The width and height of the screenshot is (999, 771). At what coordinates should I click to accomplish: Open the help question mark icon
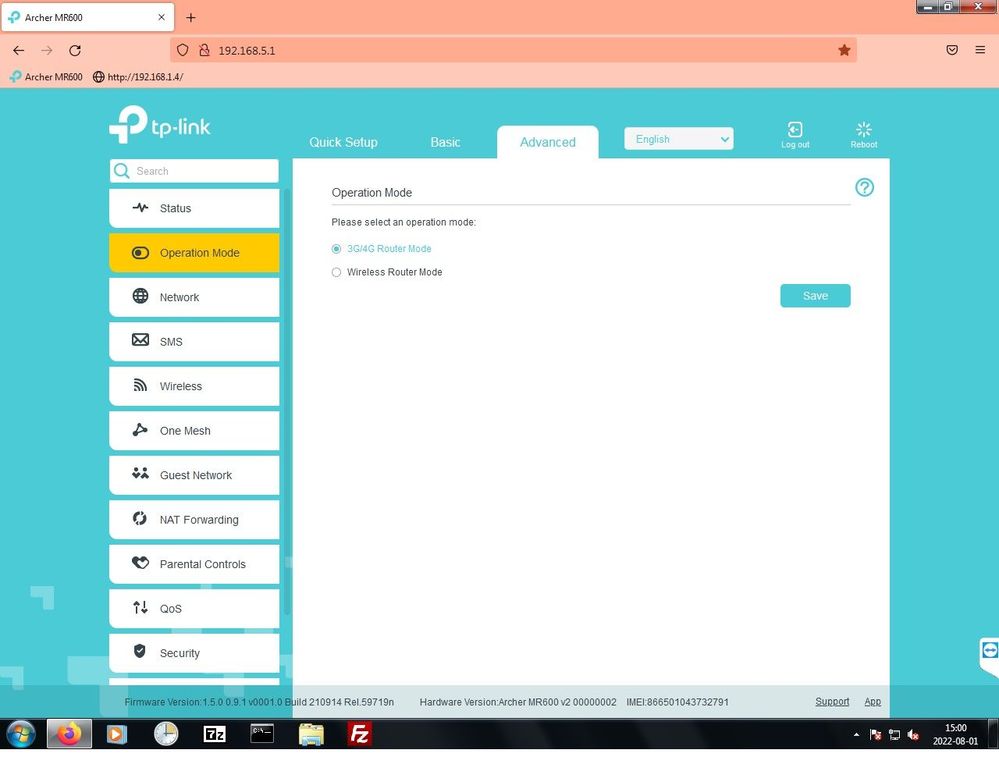[864, 188]
